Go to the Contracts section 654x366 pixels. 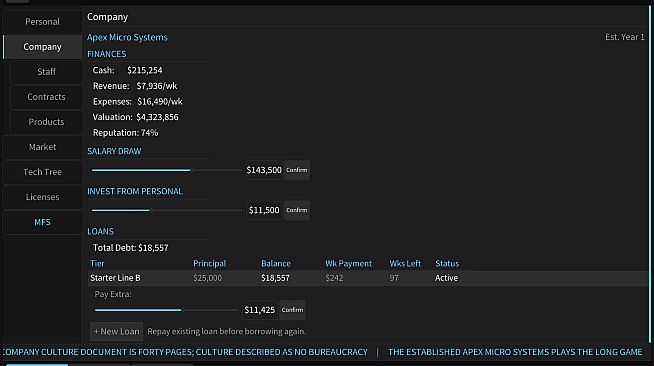(46, 97)
